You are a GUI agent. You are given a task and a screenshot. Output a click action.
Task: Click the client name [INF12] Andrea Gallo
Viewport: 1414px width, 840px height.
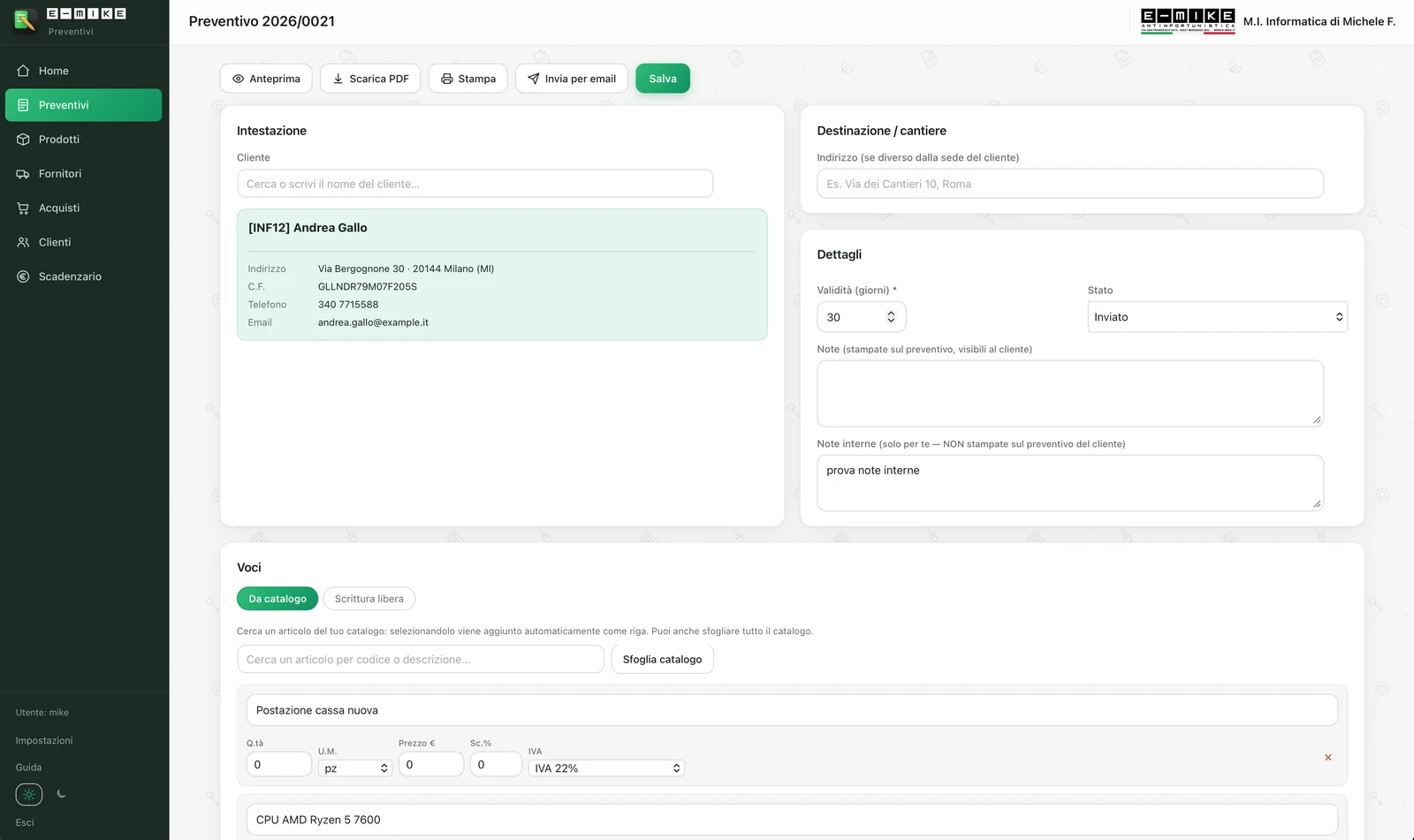[x=308, y=228]
